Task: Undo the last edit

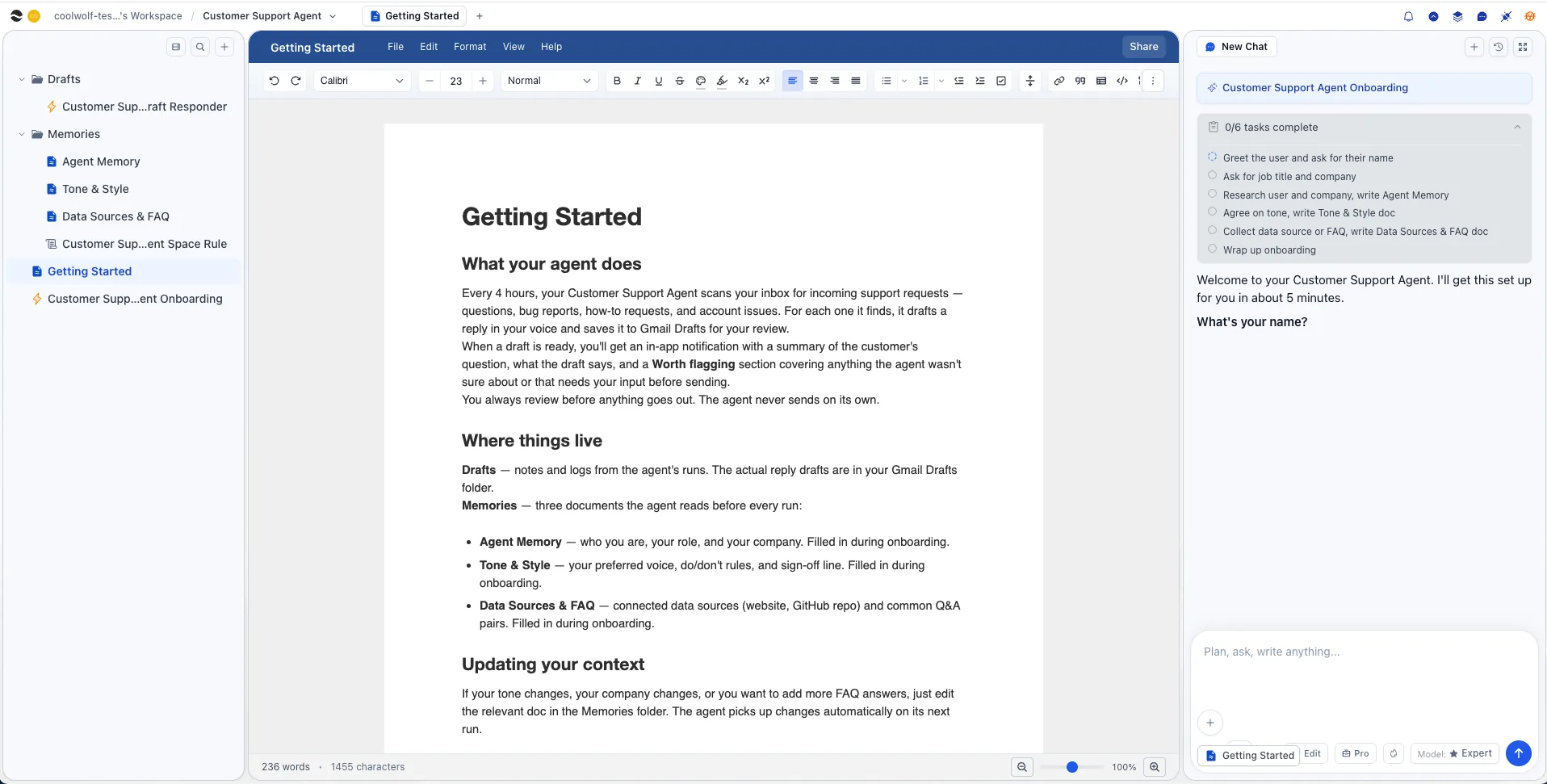Action: click(x=274, y=81)
